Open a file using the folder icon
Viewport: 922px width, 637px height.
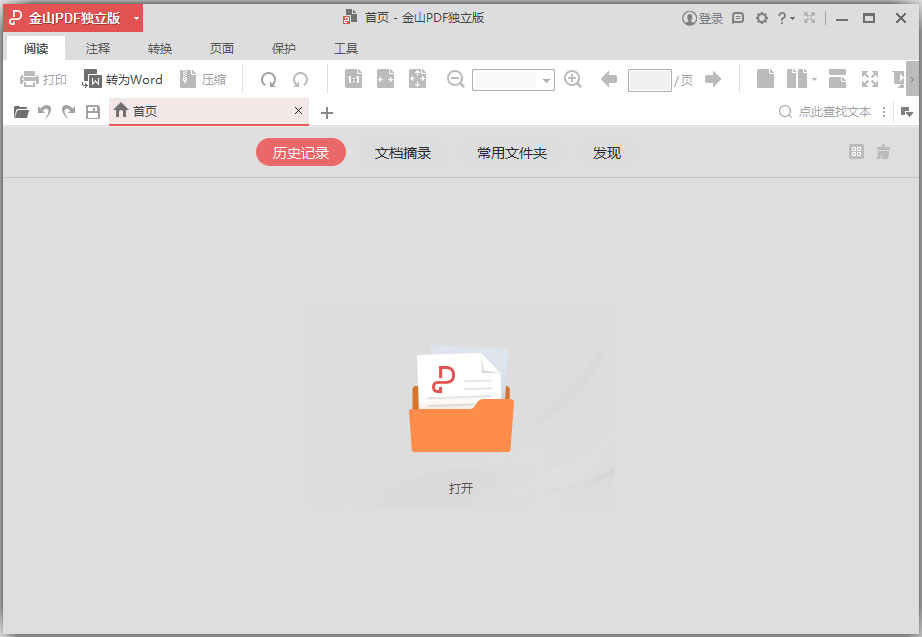pyautogui.click(x=20, y=112)
